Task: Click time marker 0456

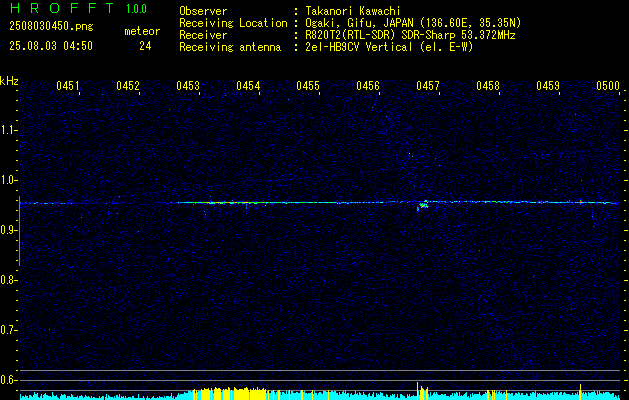Action: coord(368,86)
